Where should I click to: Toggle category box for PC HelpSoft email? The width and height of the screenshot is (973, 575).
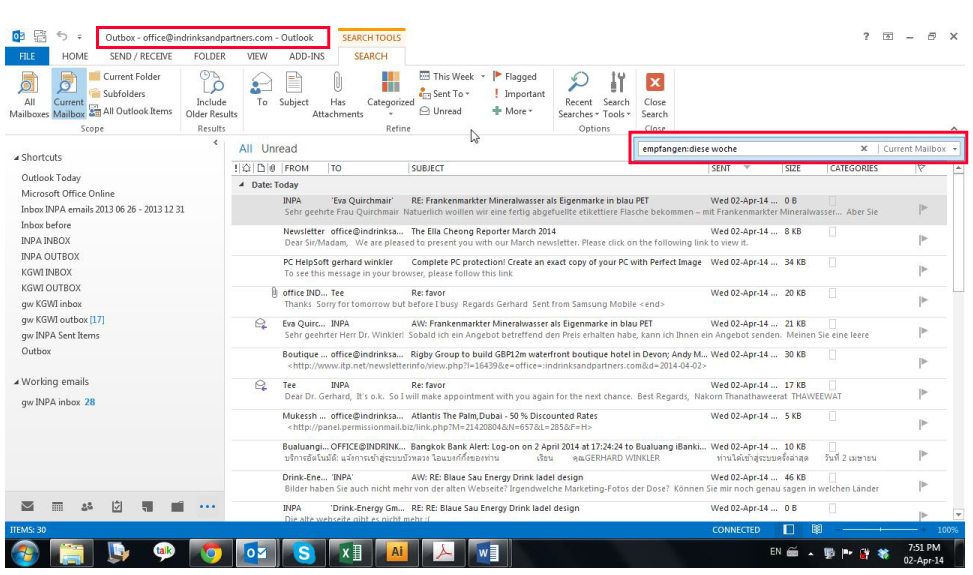pyautogui.click(x=833, y=262)
